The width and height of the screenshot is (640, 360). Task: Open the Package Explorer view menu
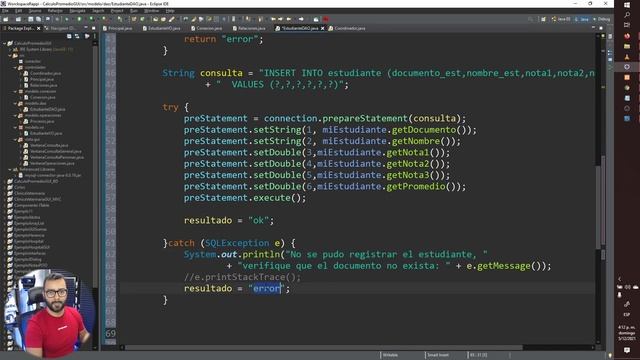click(x=95, y=36)
